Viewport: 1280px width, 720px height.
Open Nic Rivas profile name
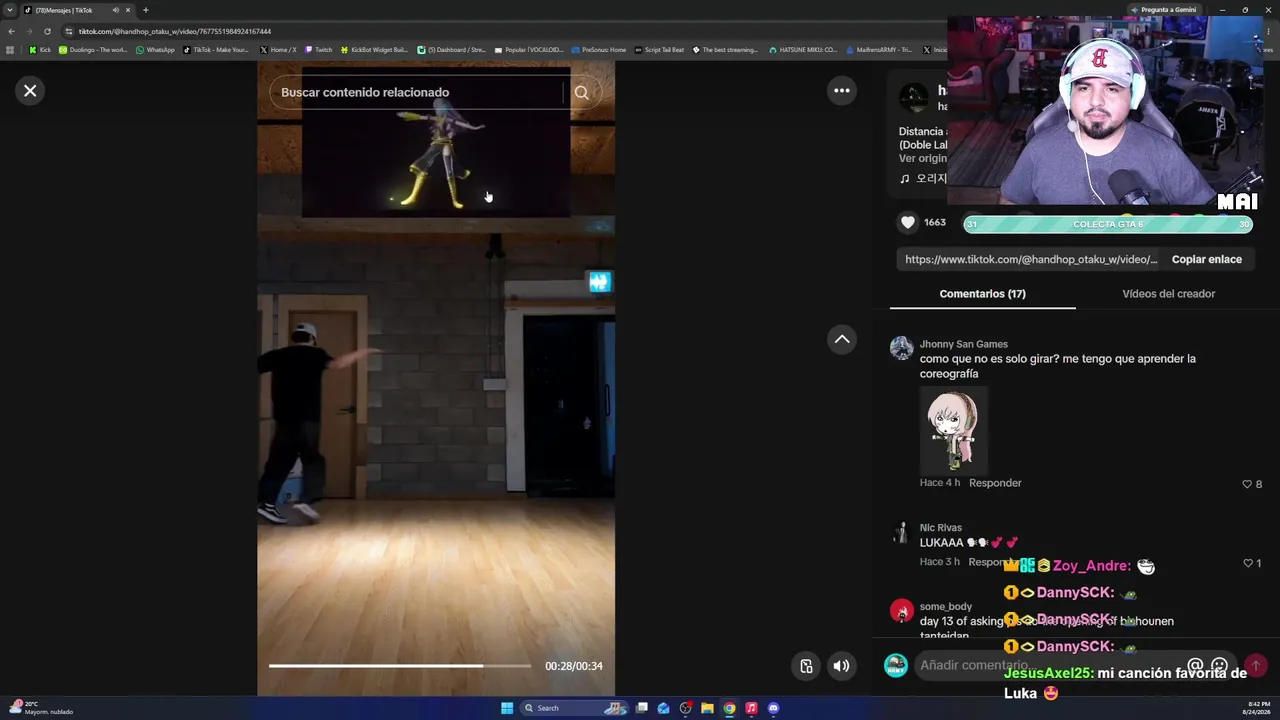coord(940,527)
